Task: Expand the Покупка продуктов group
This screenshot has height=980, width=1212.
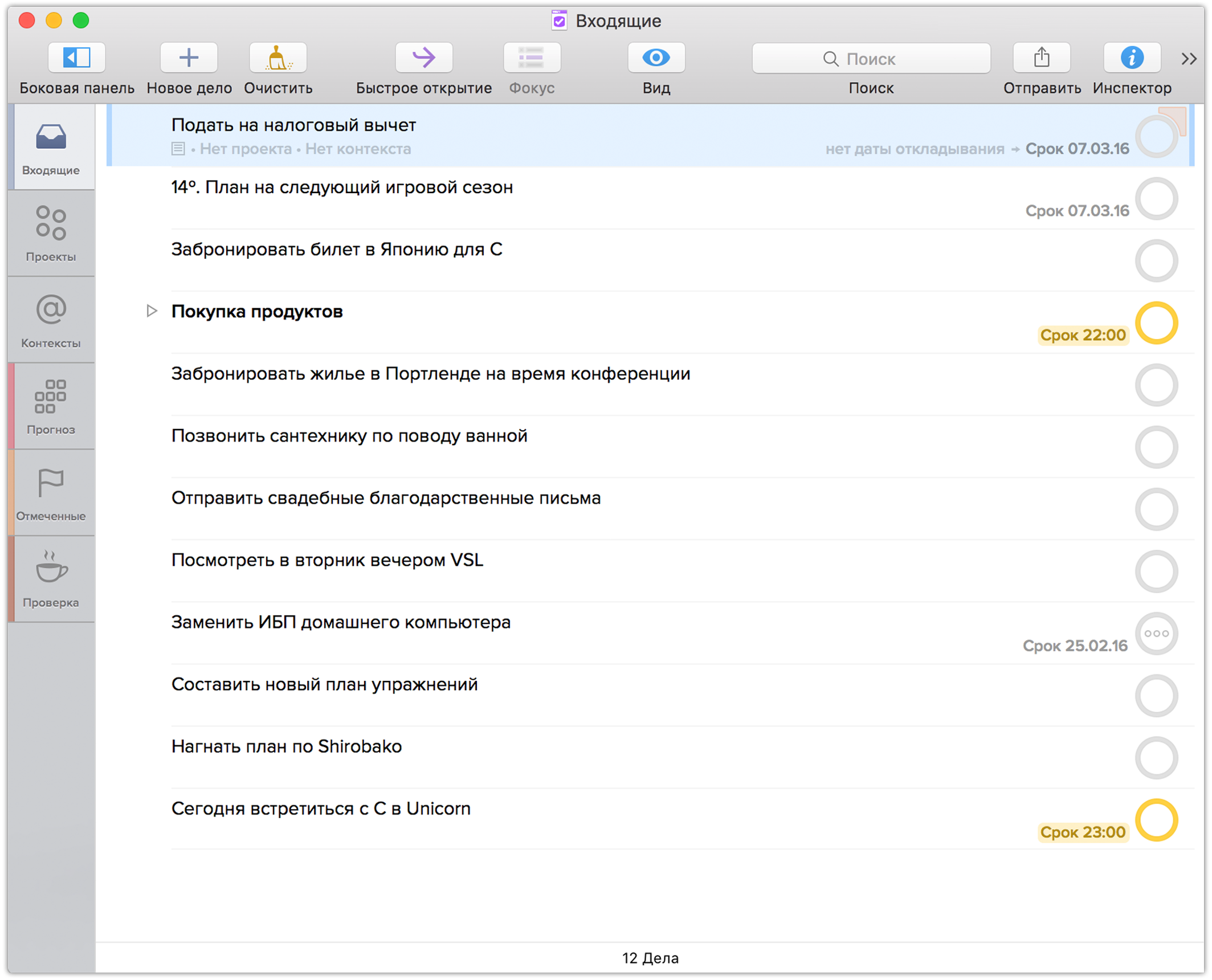Action: point(152,311)
